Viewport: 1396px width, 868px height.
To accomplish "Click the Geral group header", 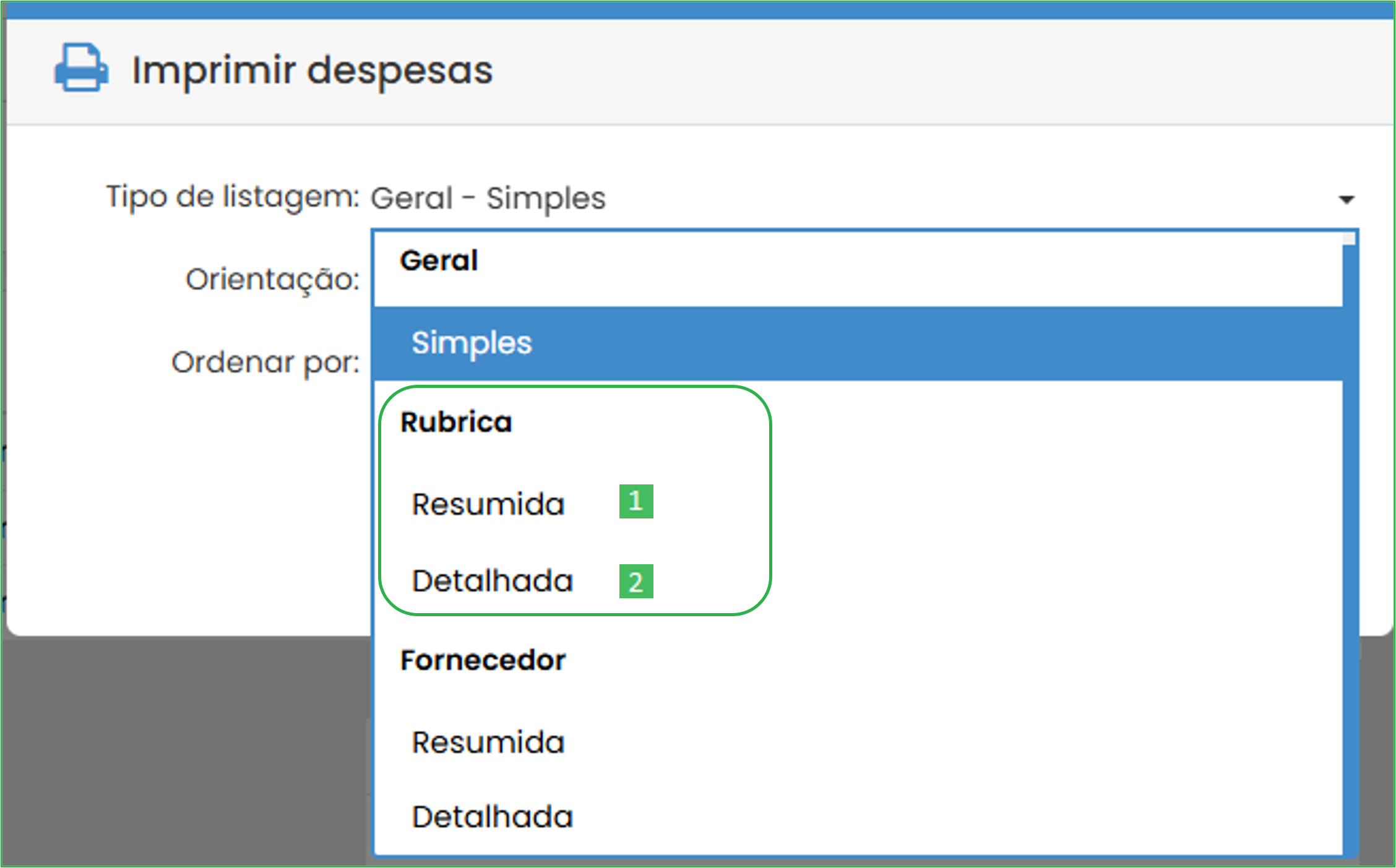I will [x=439, y=260].
